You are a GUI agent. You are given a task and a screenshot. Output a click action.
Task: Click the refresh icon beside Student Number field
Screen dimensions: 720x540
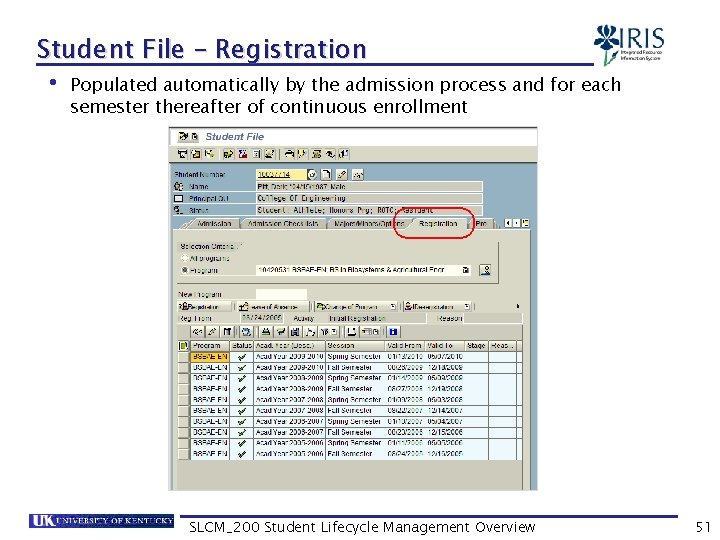pos(312,174)
